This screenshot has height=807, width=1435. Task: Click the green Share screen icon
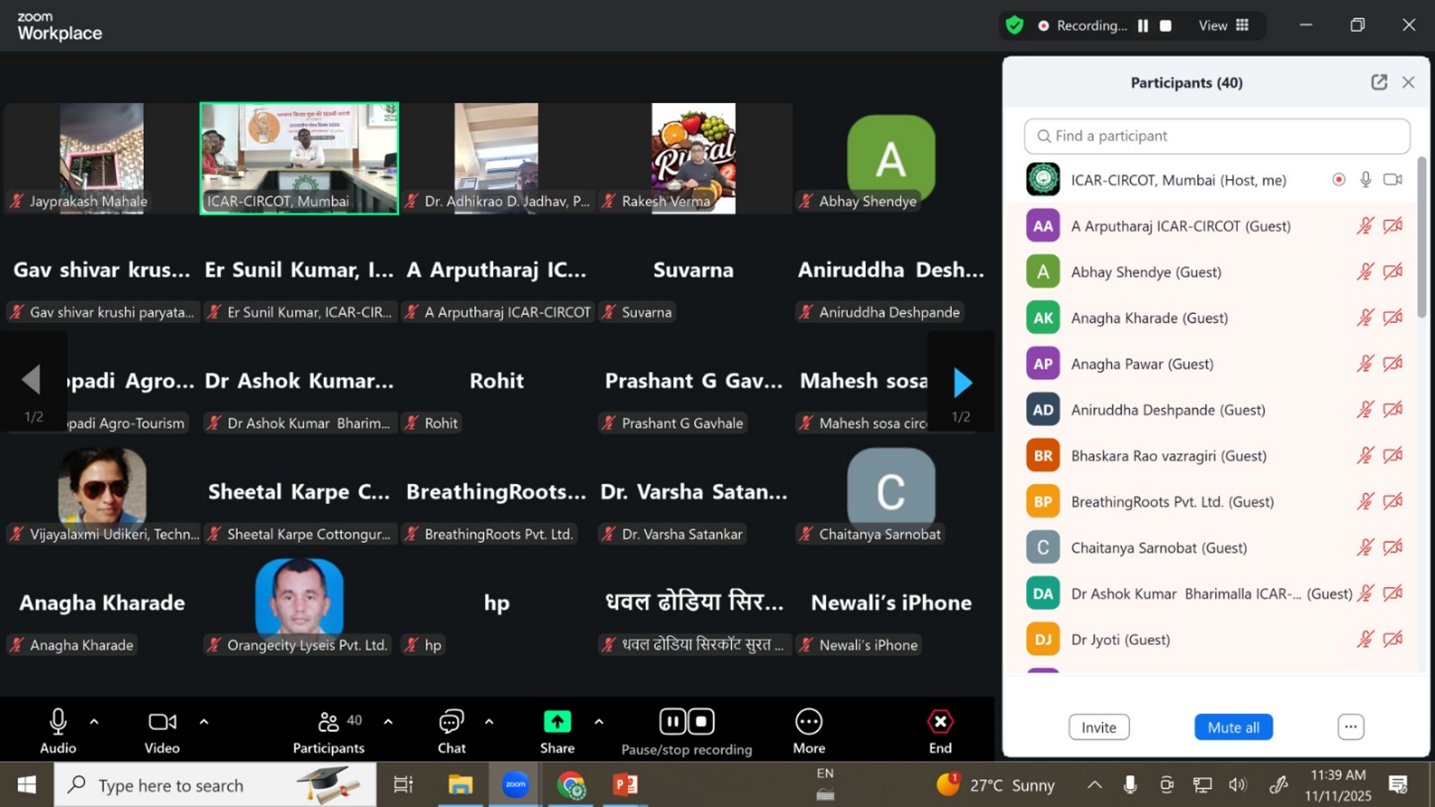pos(557,722)
